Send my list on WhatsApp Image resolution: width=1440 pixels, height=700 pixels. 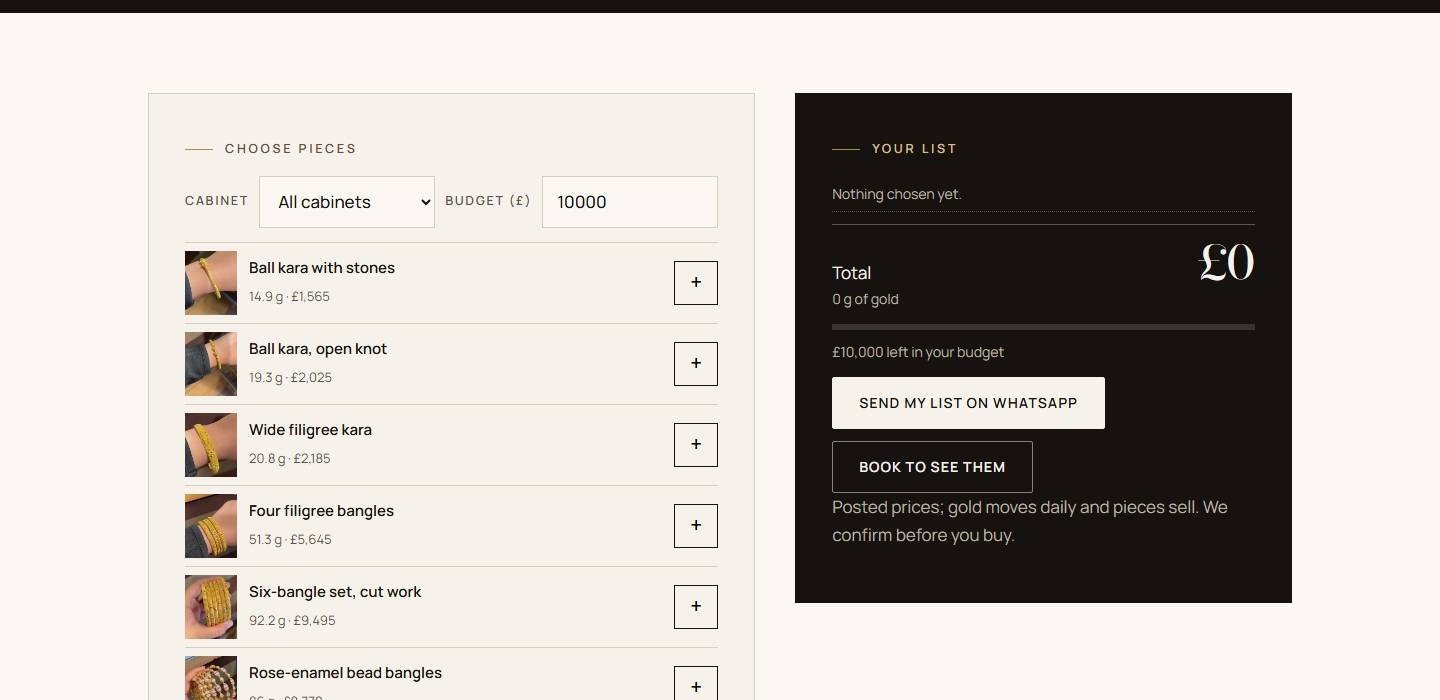coord(968,403)
